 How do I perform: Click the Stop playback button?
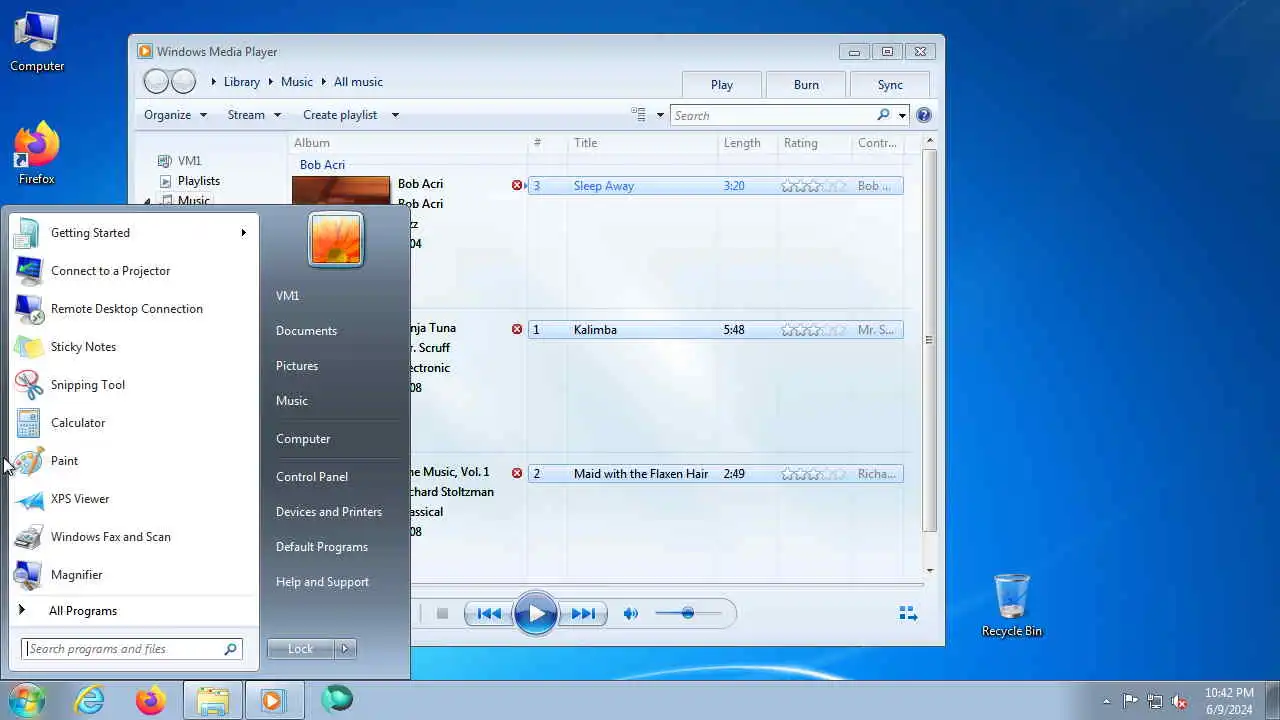[442, 614]
